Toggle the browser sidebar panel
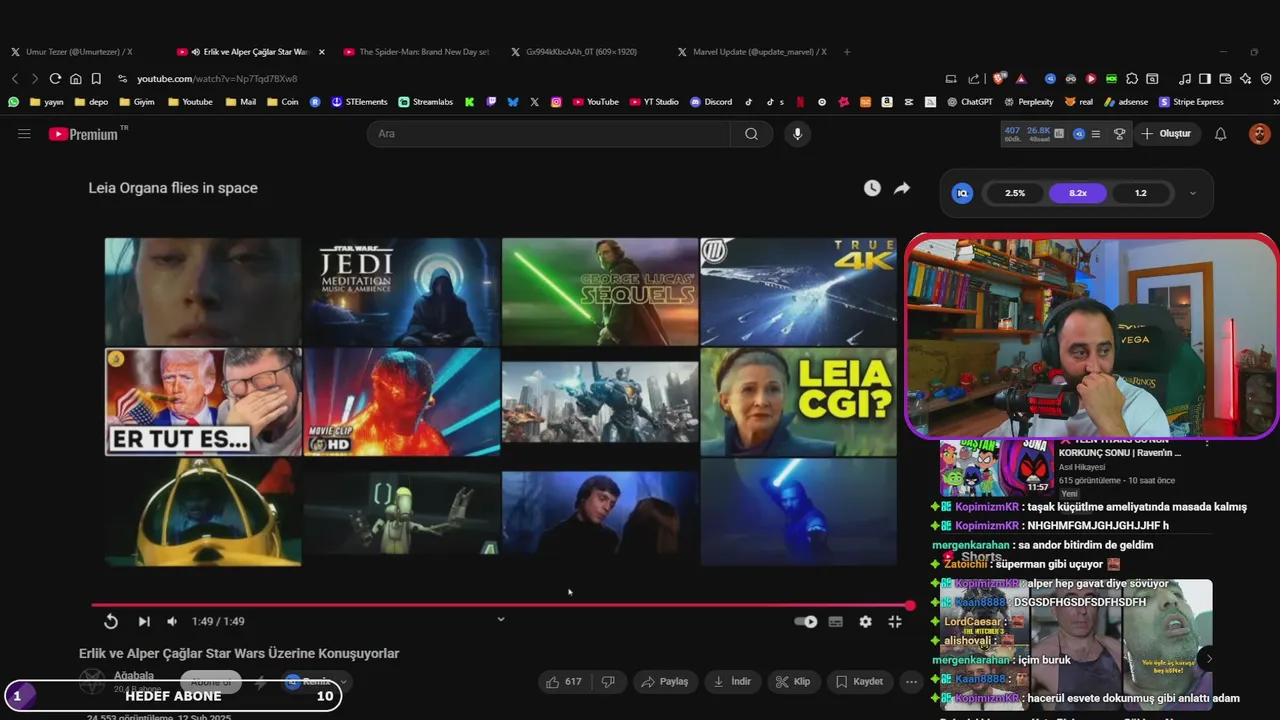This screenshot has width=1280, height=720. pos(1205,79)
